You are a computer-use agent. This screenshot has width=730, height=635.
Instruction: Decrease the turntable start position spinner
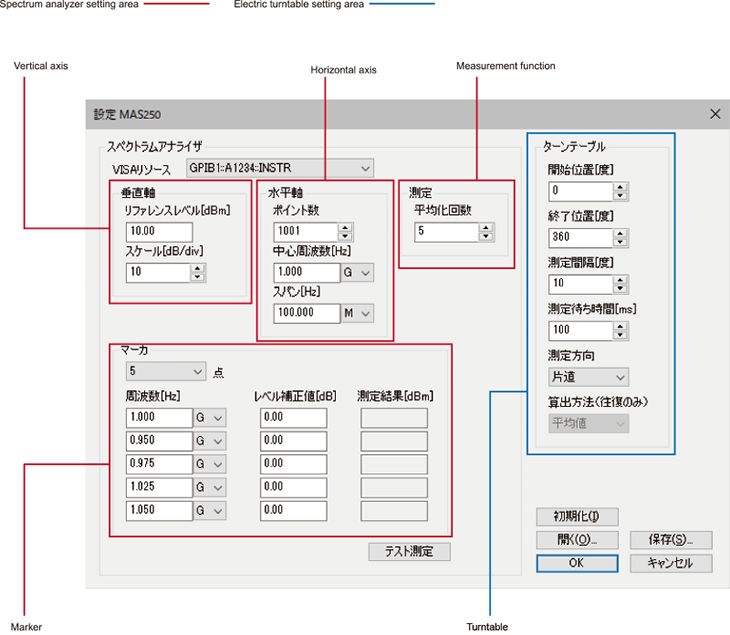point(620,196)
